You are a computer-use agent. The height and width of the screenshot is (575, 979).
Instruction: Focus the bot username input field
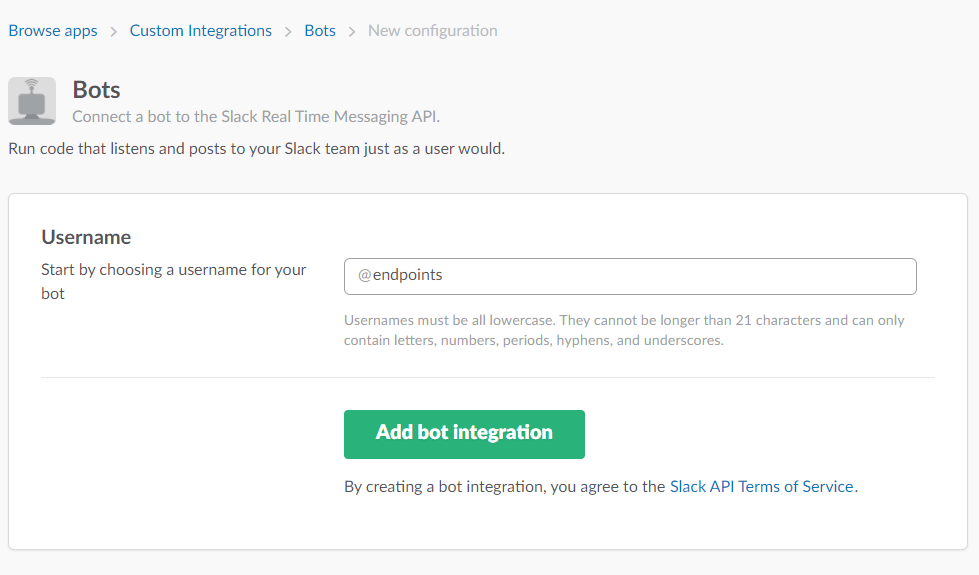pos(630,276)
